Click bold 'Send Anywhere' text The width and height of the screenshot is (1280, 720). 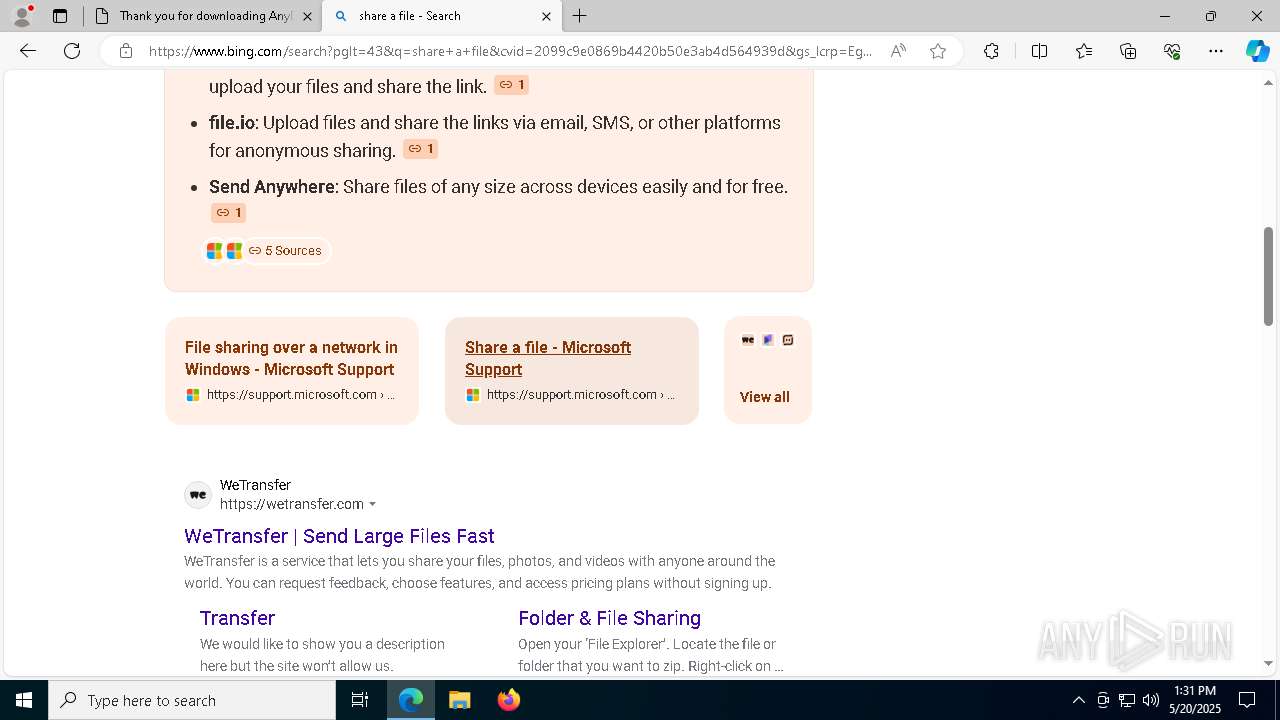click(272, 187)
